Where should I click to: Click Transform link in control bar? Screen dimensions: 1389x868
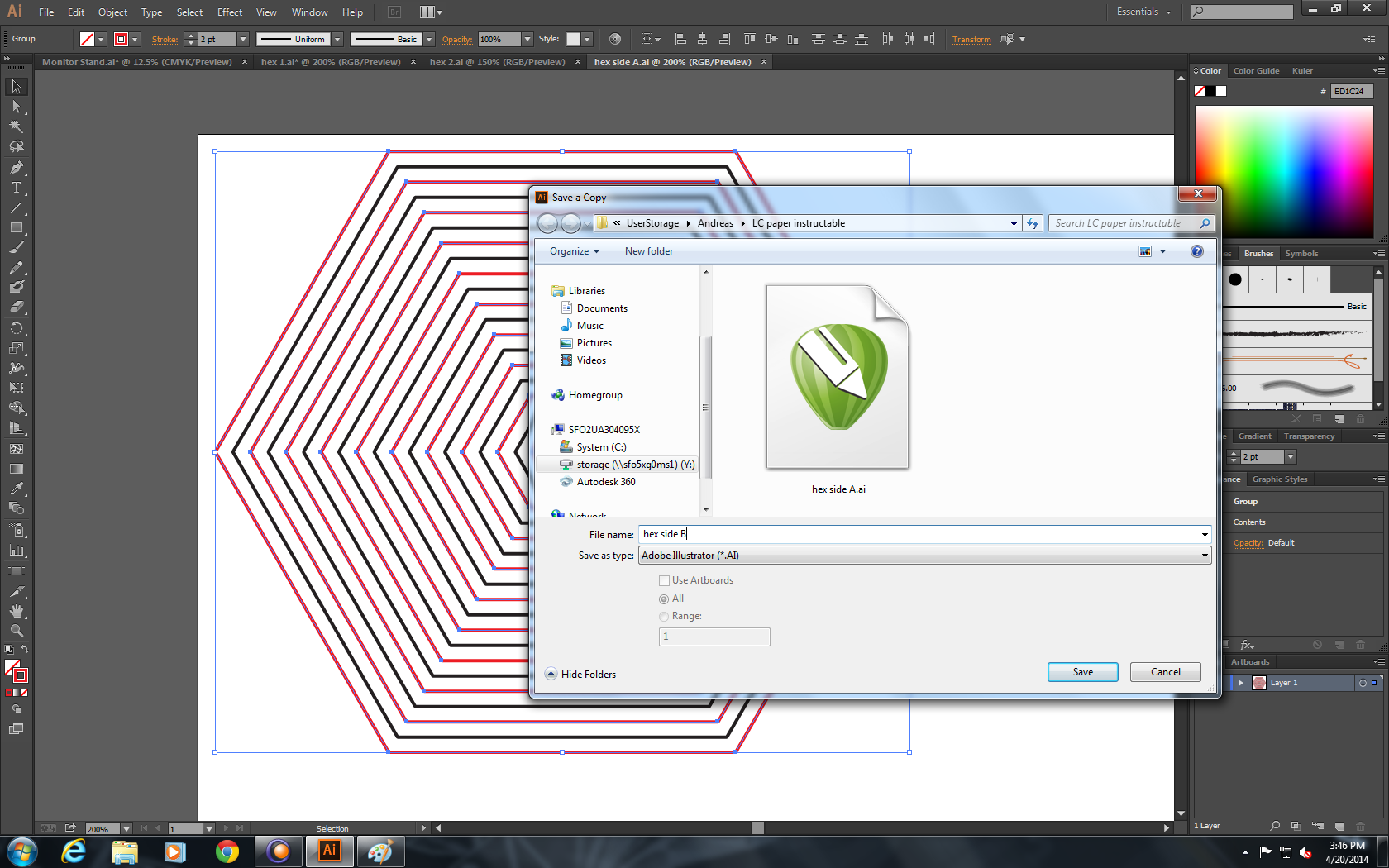[x=971, y=39]
